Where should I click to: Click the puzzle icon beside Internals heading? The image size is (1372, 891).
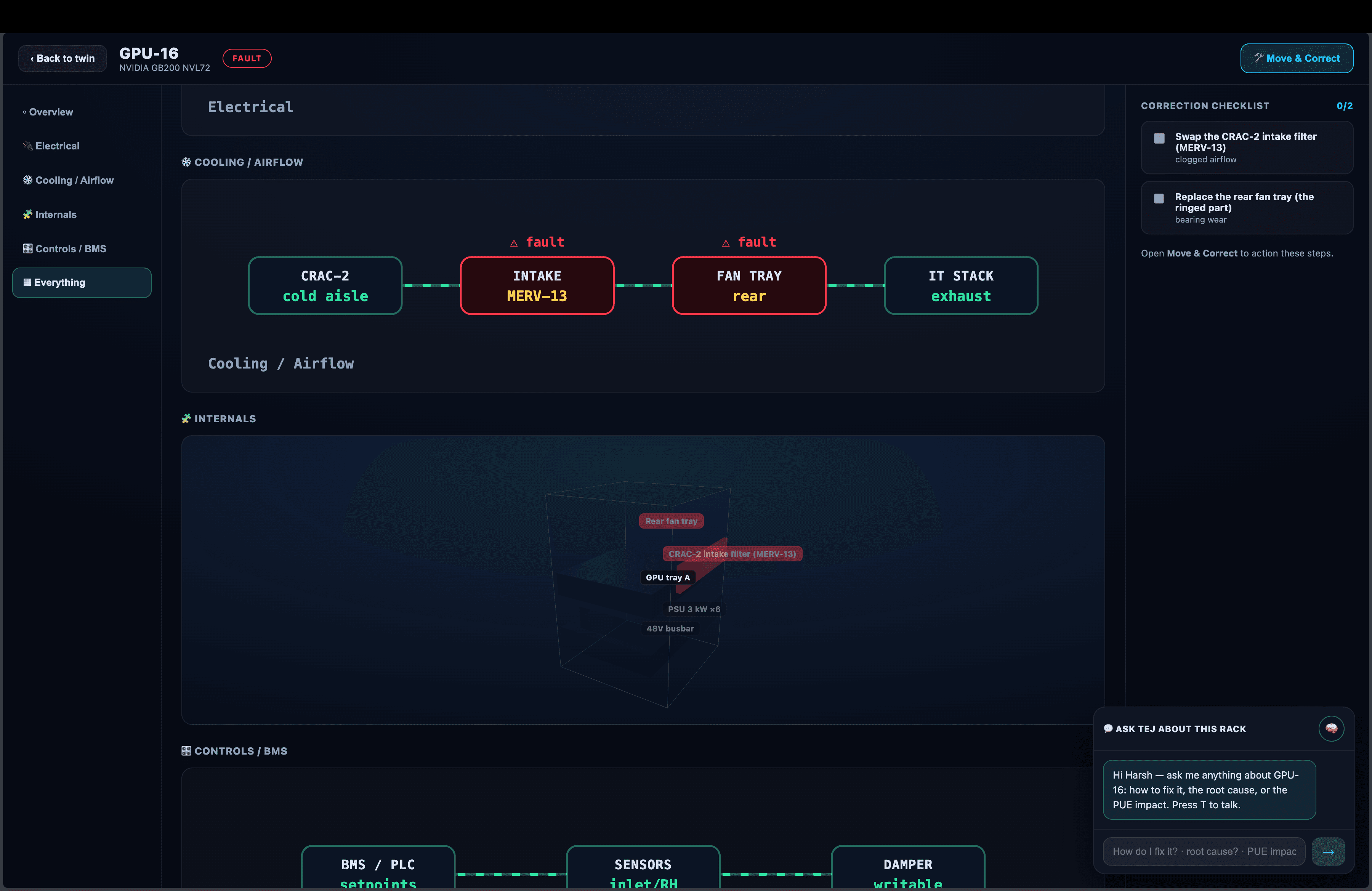pyautogui.click(x=186, y=418)
